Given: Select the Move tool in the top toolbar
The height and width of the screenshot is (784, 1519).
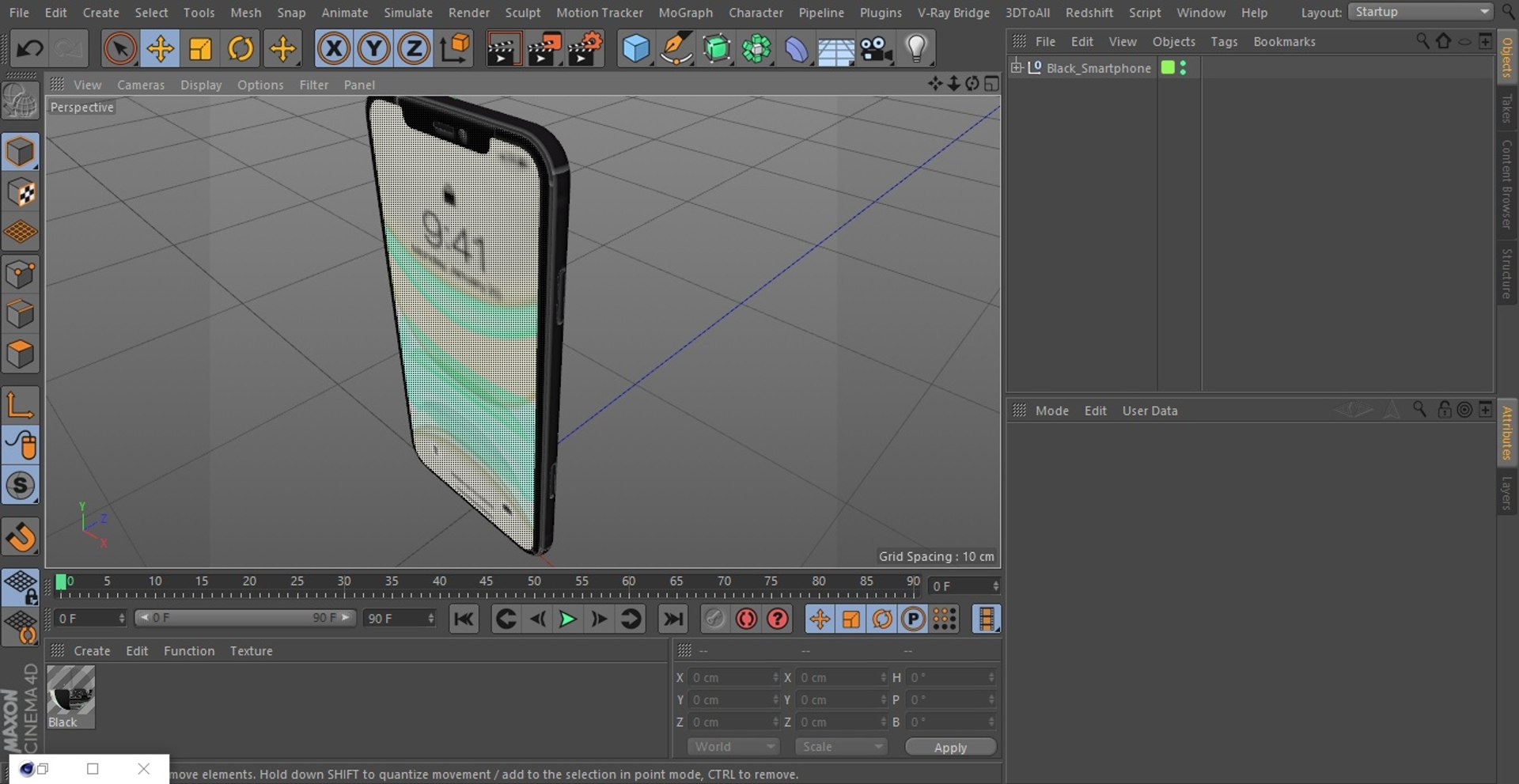Looking at the screenshot, I should pos(160,49).
